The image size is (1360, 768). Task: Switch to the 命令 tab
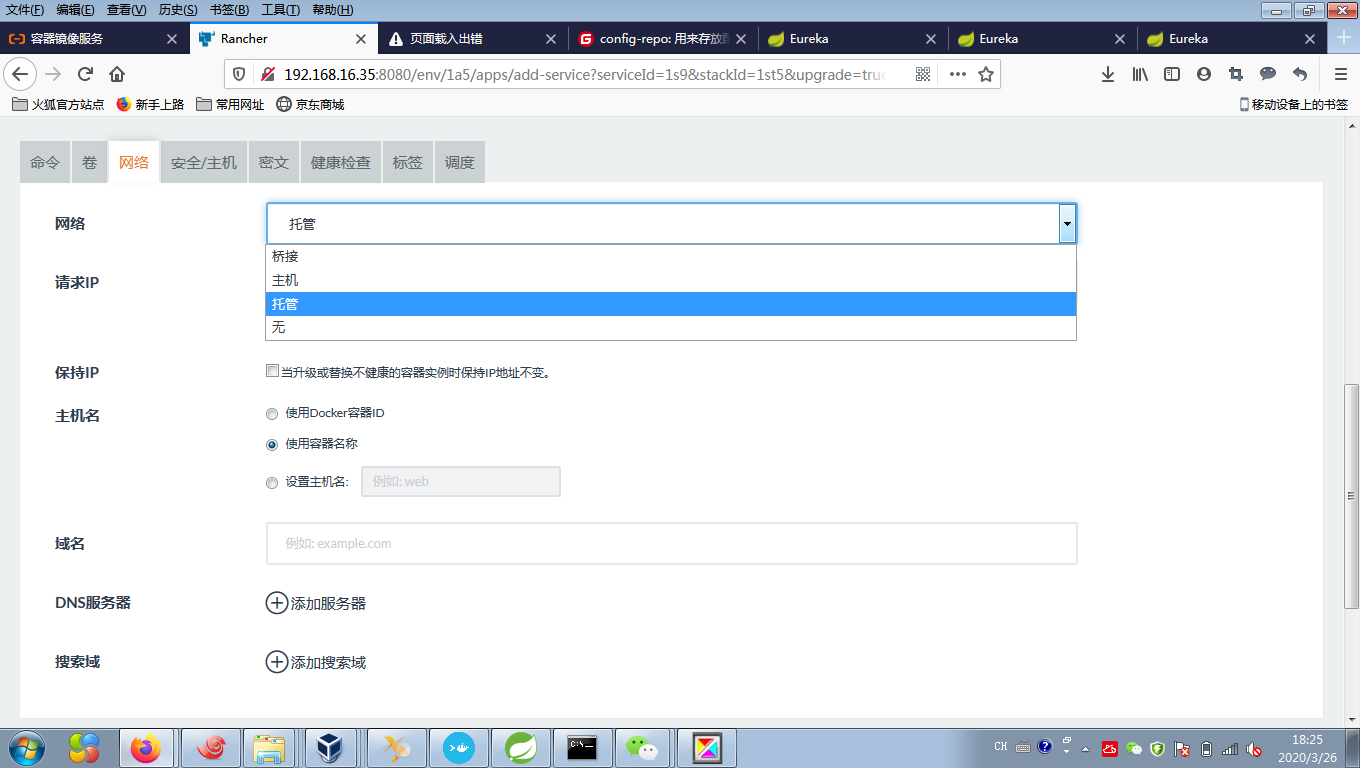(x=45, y=162)
